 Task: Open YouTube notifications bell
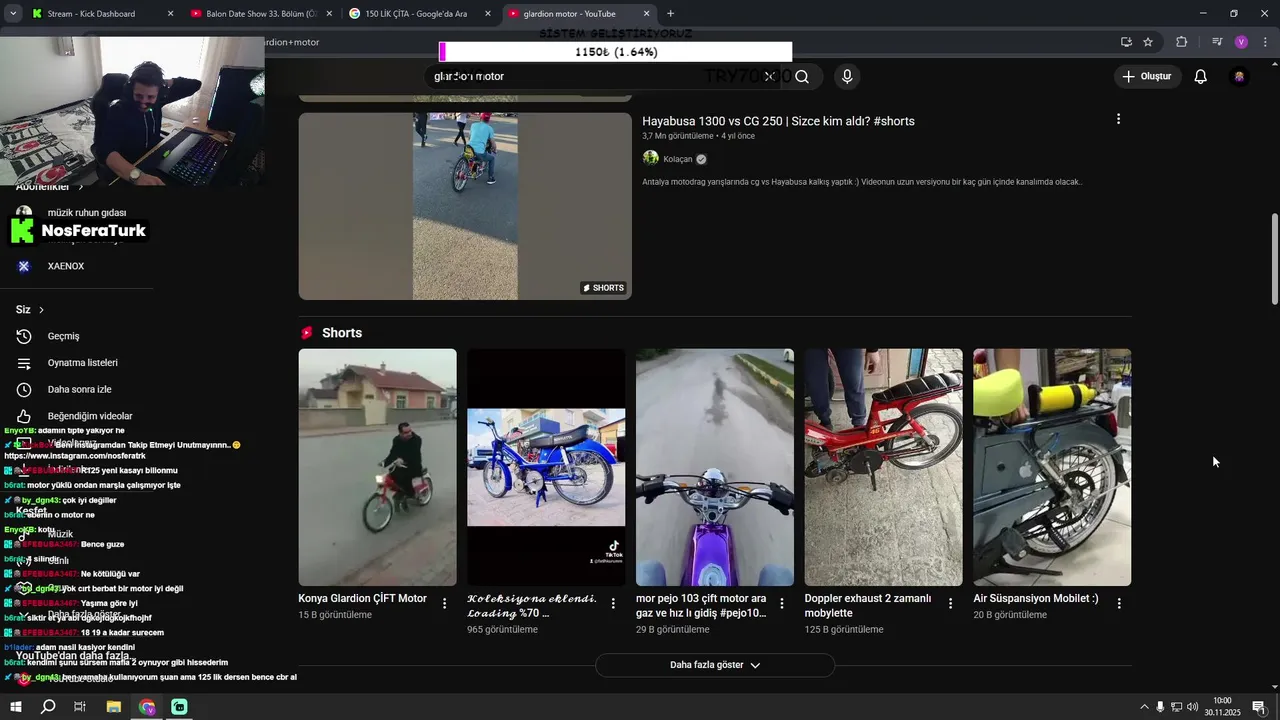tap(1201, 77)
